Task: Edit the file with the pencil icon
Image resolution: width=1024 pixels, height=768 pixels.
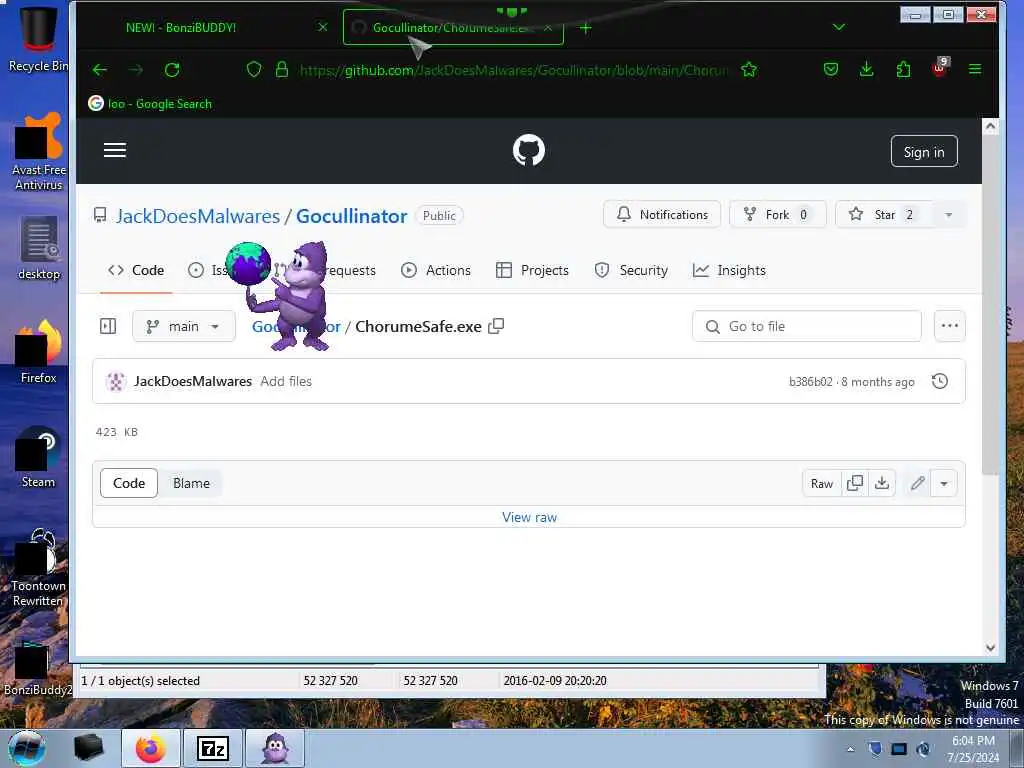Action: pyautogui.click(x=918, y=483)
